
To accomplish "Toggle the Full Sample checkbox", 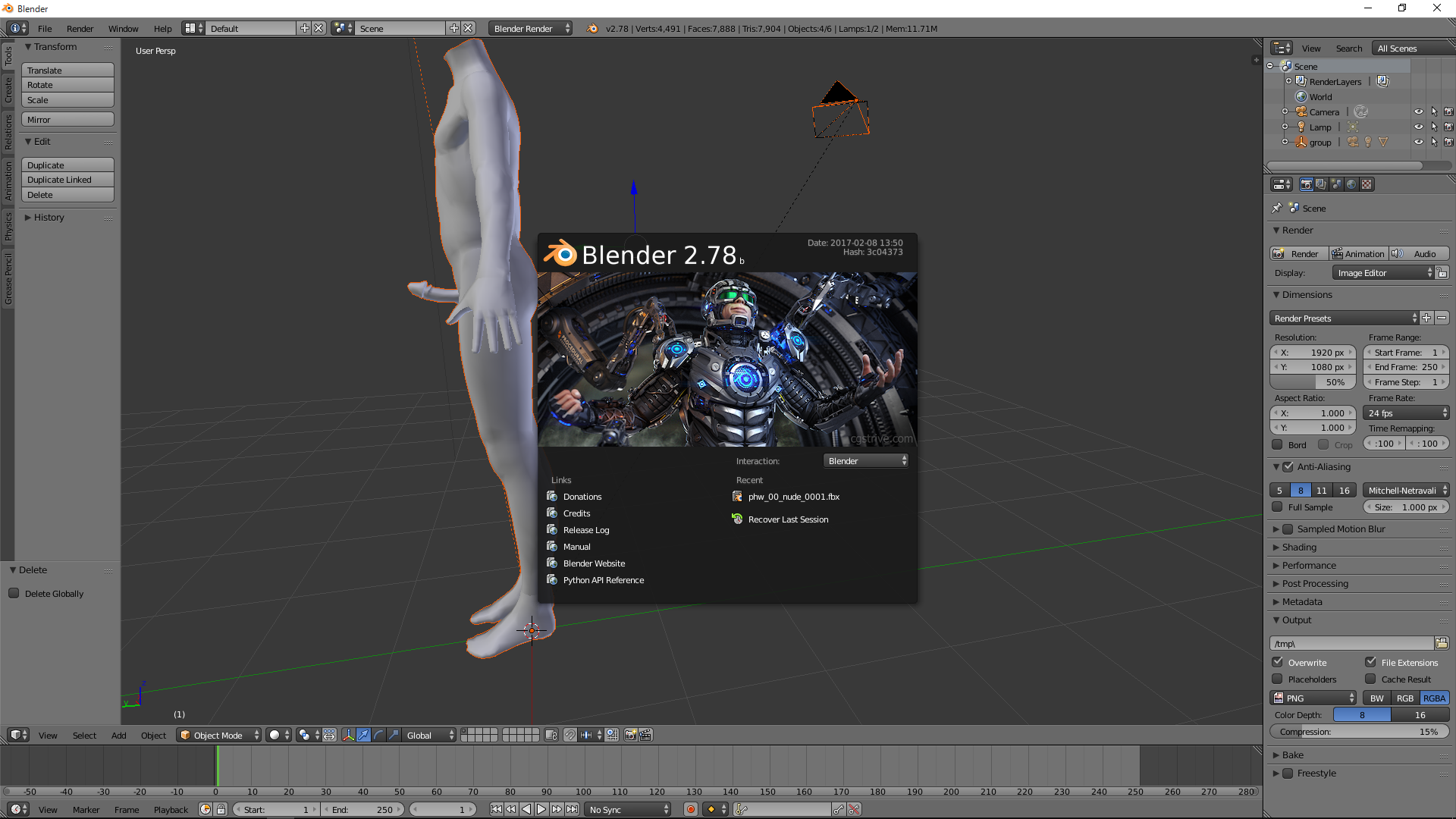I will click(x=1278, y=507).
